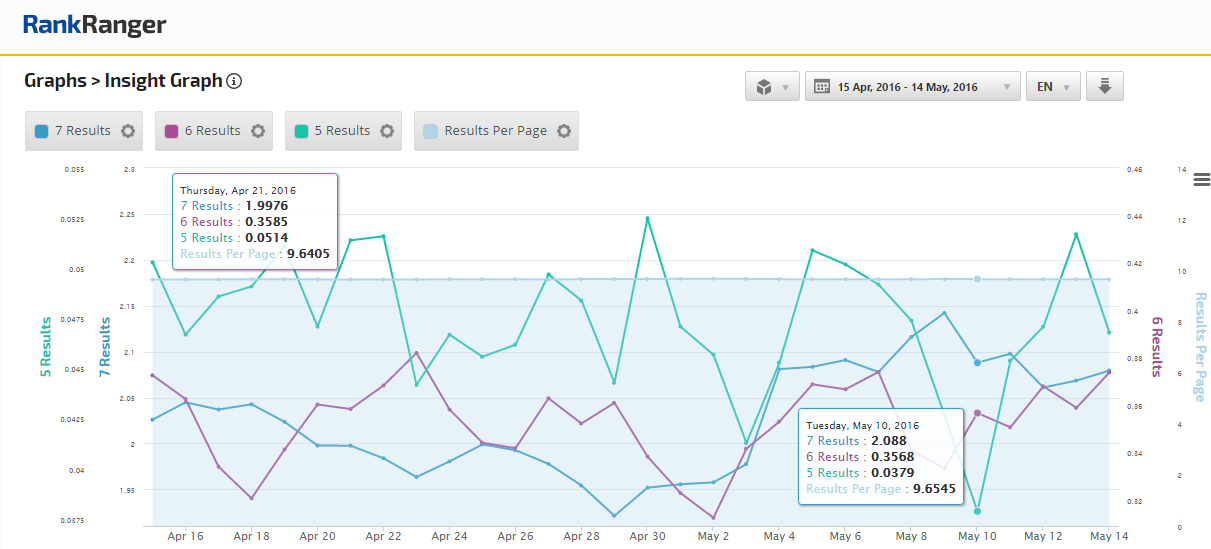Toggle the 6 Results series visibility
The width and height of the screenshot is (1211, 549).
coord(212,131)
